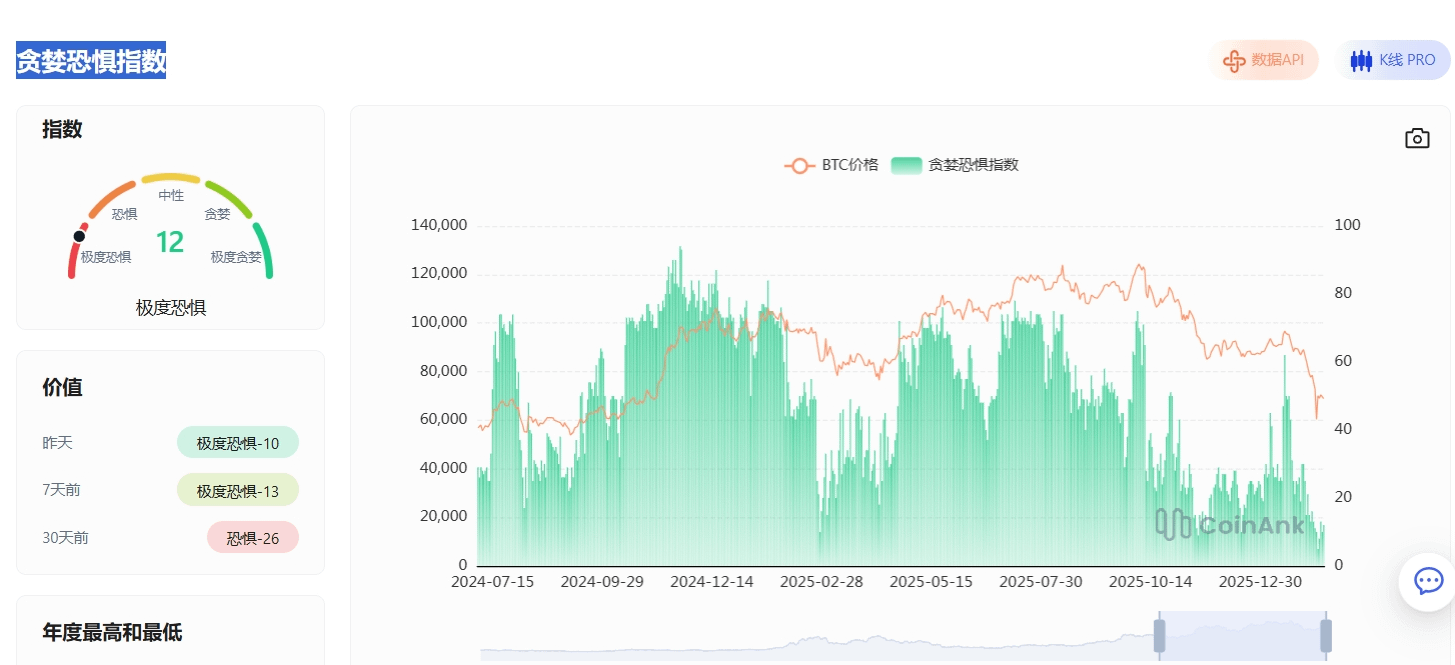Click the right handle of range slider

pyautogui.click(x=1326, y=636)
